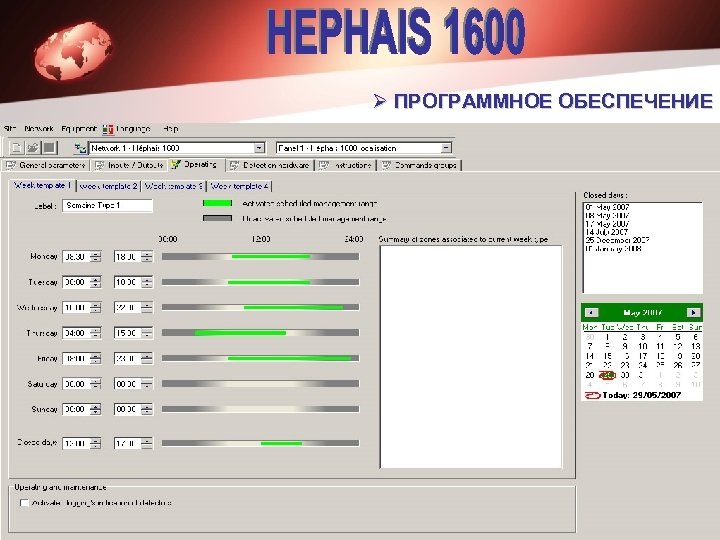Switch to Detection hardware tab

[270, 165]
